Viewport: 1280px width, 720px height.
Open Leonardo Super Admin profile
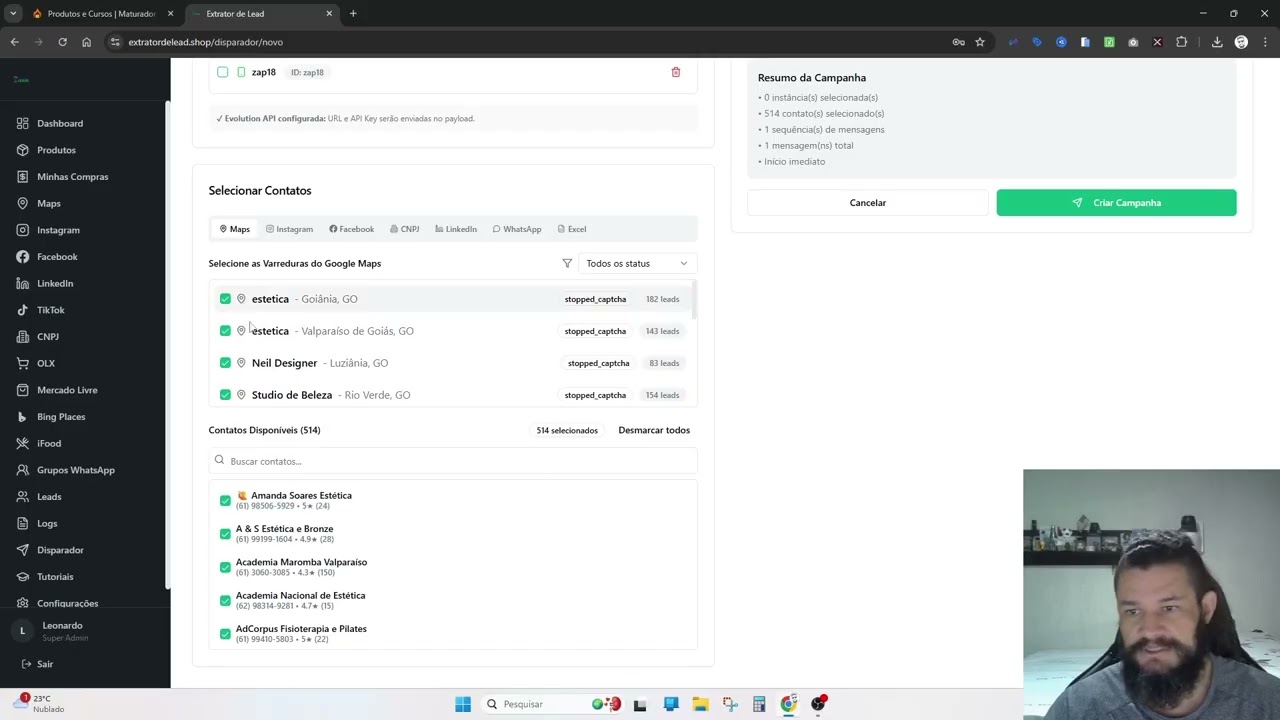[x=65, y=631]
